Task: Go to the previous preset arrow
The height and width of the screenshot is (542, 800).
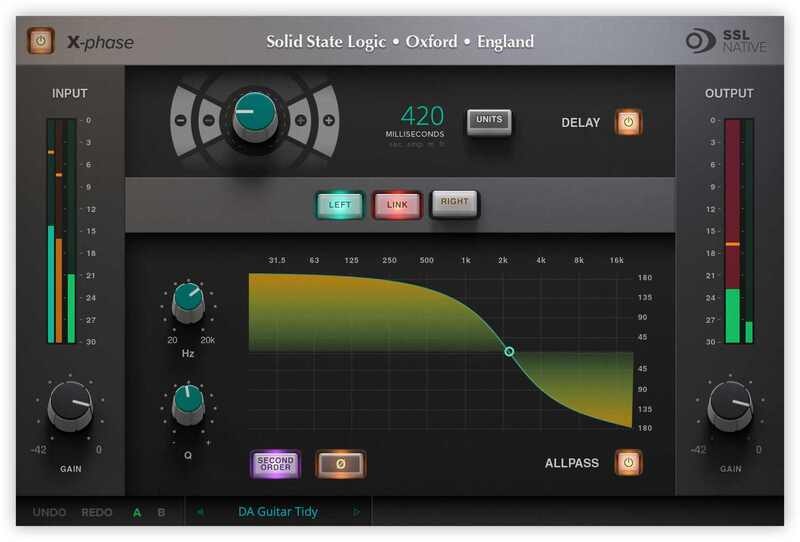Action: coord(200,512)
